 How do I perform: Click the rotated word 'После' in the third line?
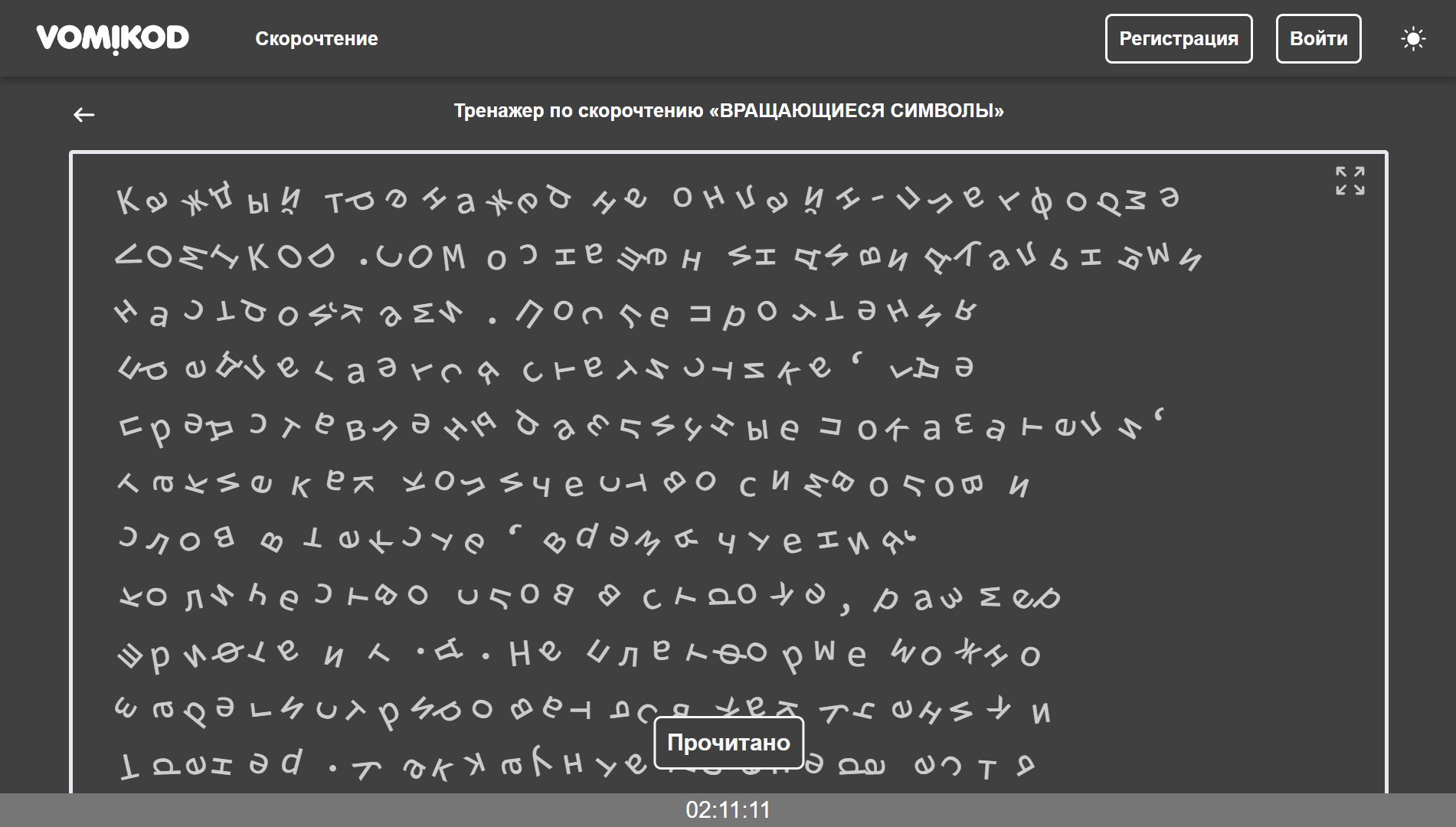(594, 312)
